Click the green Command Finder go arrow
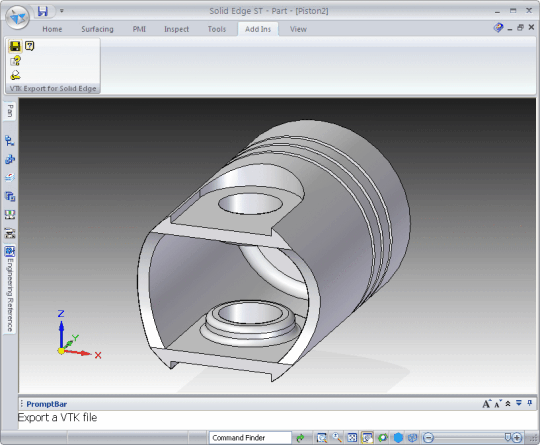The image size is (540, 445). [300, 438]
